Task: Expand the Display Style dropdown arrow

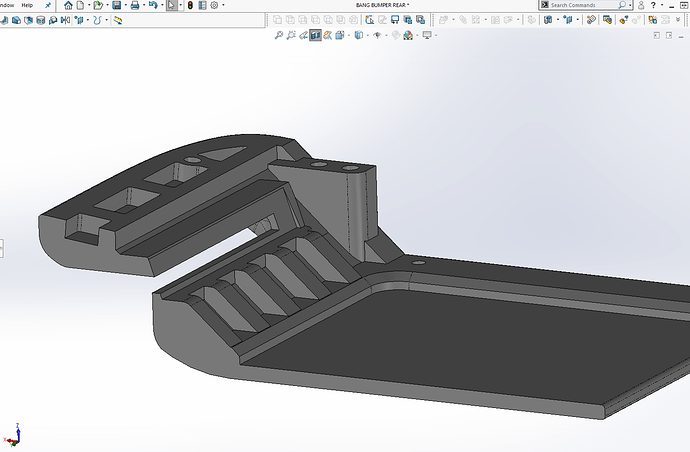Action: [x=367, y=35]
